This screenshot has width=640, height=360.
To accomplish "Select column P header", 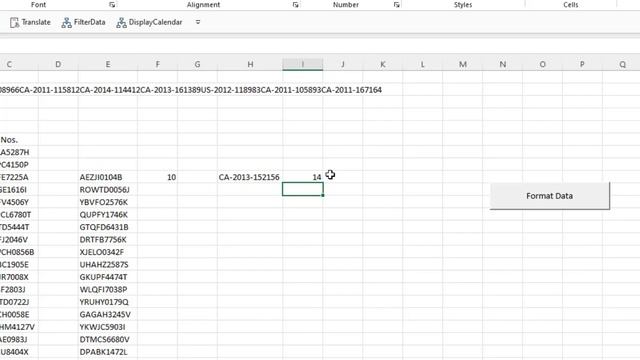I will pos(582,64).
